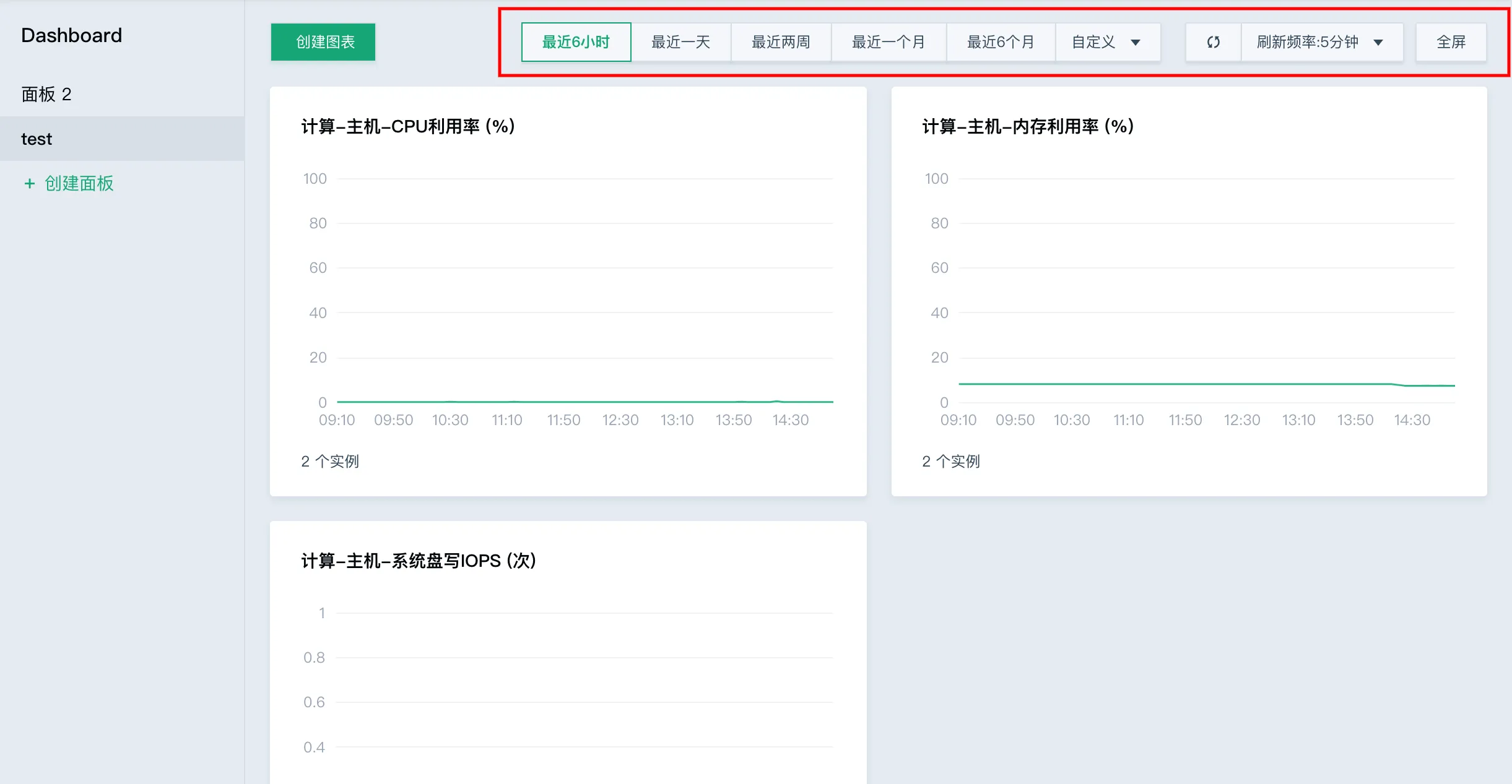The width and height of the screenshot is (1512, 784).
Task: Click the CPU利用率 chart title
Action: tap(408, 126)
